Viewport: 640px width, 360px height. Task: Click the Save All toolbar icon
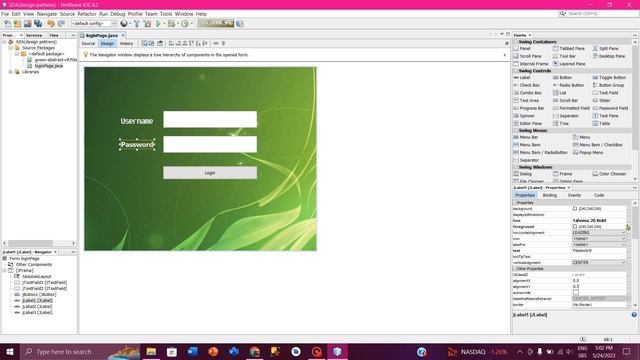[x=38, y=24]
